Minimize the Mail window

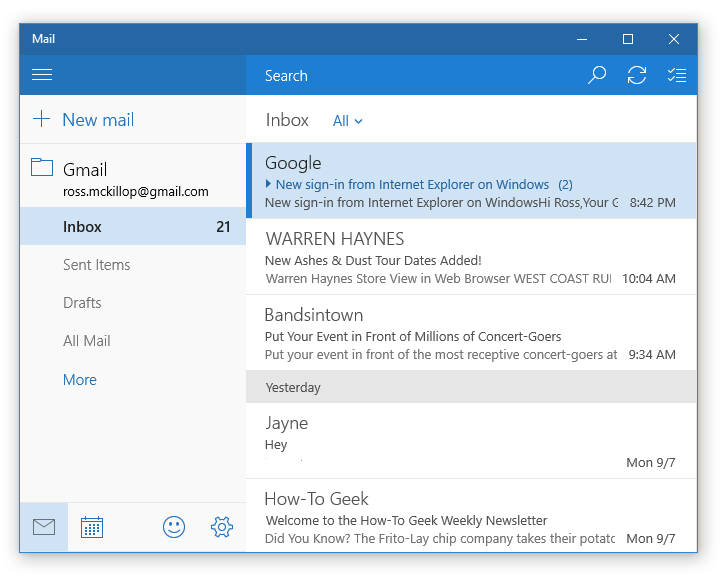582,39
